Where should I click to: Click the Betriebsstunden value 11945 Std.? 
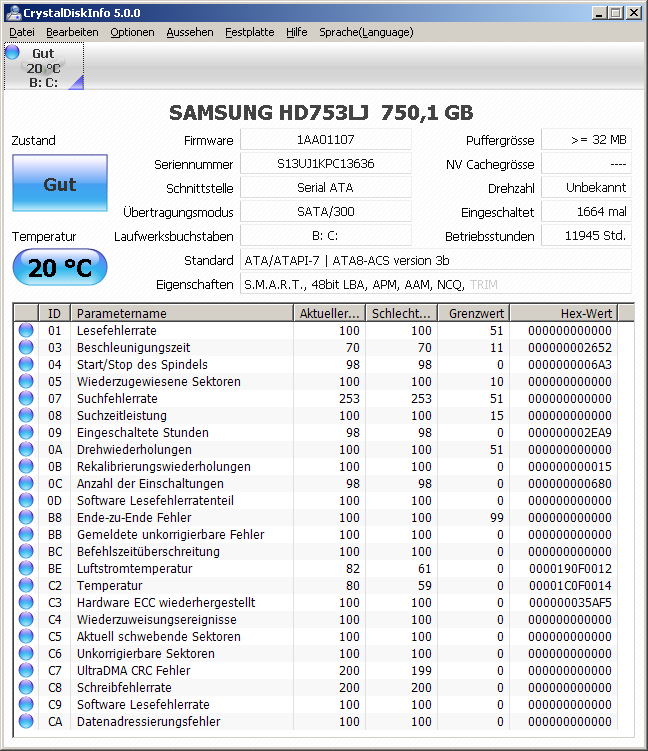click(587, 236)
